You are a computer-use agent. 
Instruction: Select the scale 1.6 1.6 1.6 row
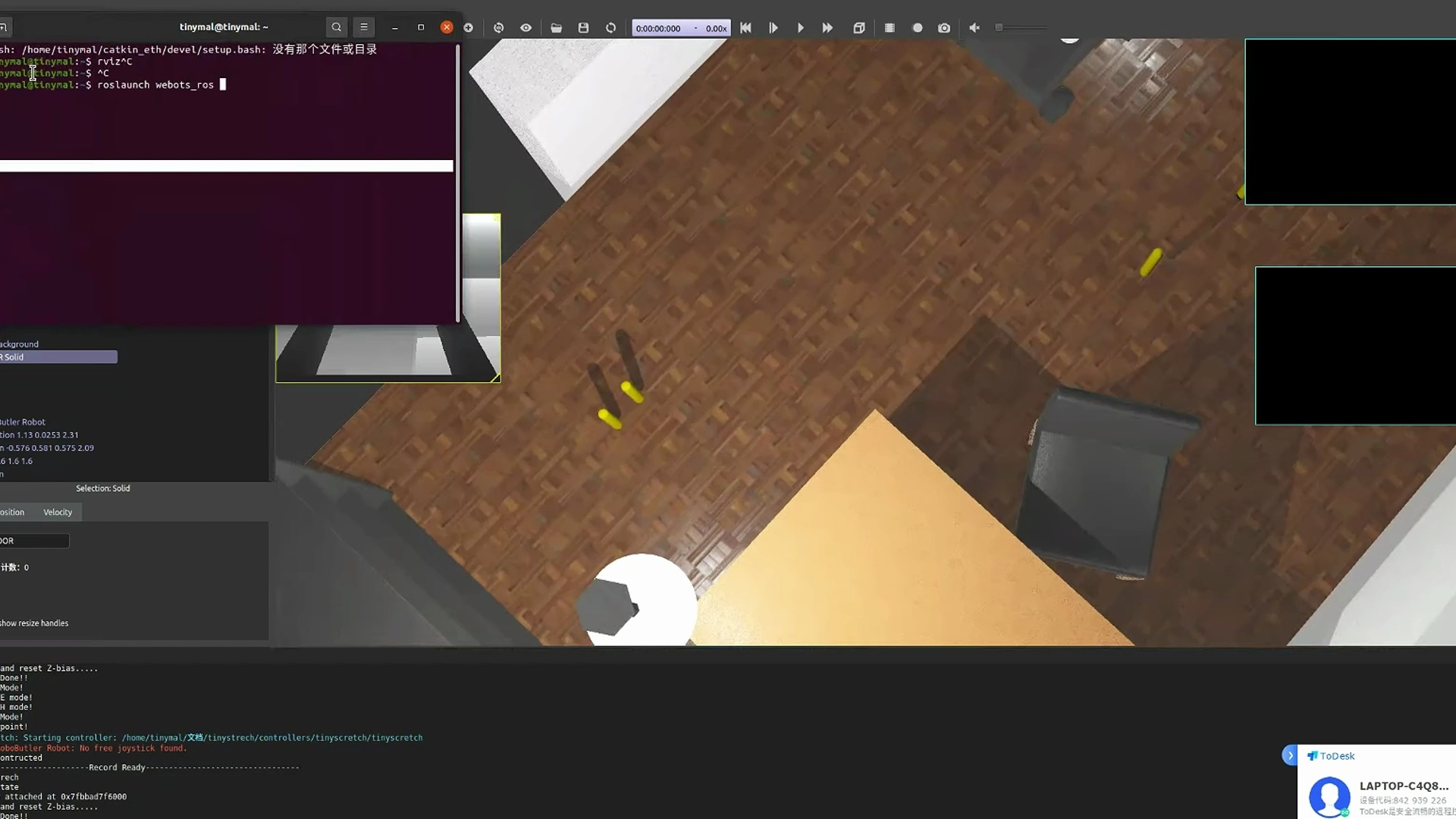pos(17,461)
